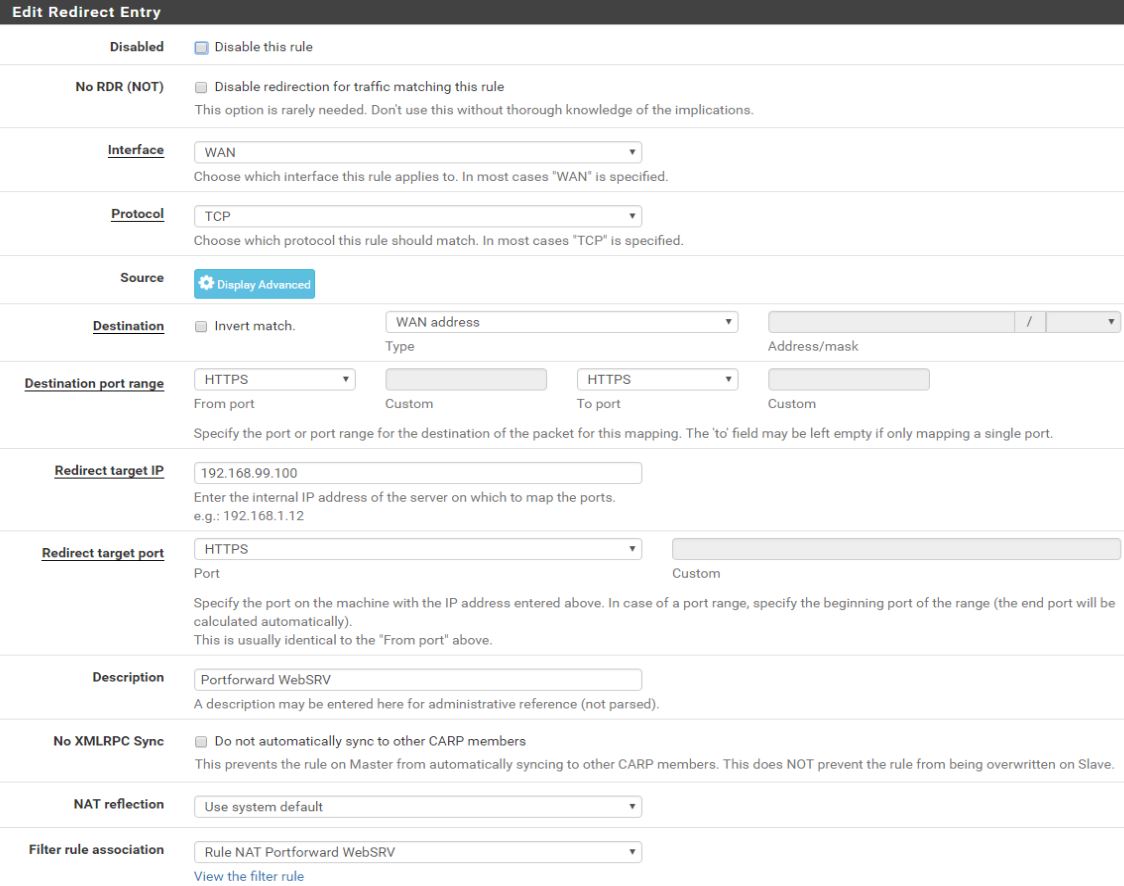Follow the View the filter rule link
Viewport: 1124px width, 886px height.
(x=248, y=876)
